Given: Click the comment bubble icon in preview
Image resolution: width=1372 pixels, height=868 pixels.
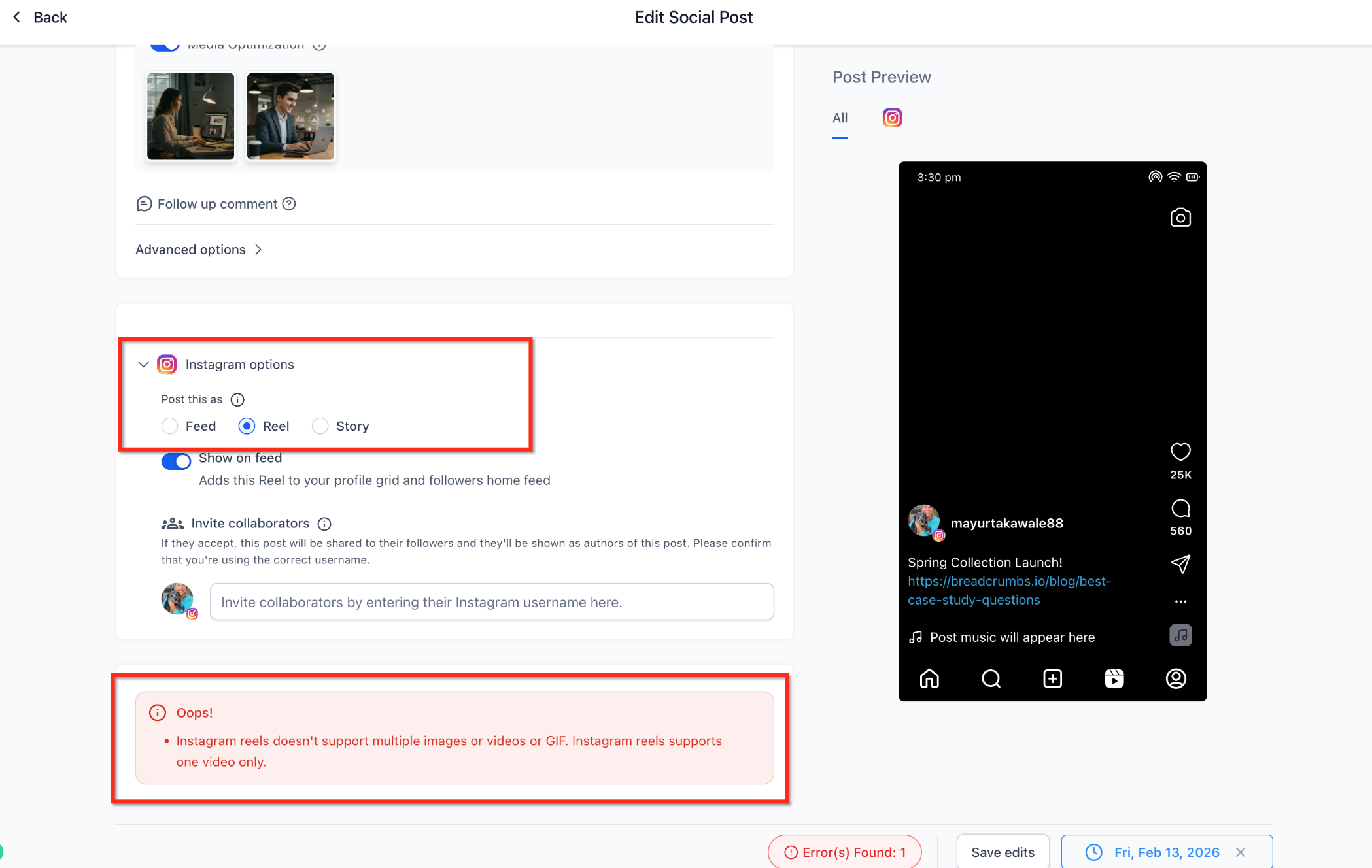Looking at the screenshot, I should (1180, 509).
